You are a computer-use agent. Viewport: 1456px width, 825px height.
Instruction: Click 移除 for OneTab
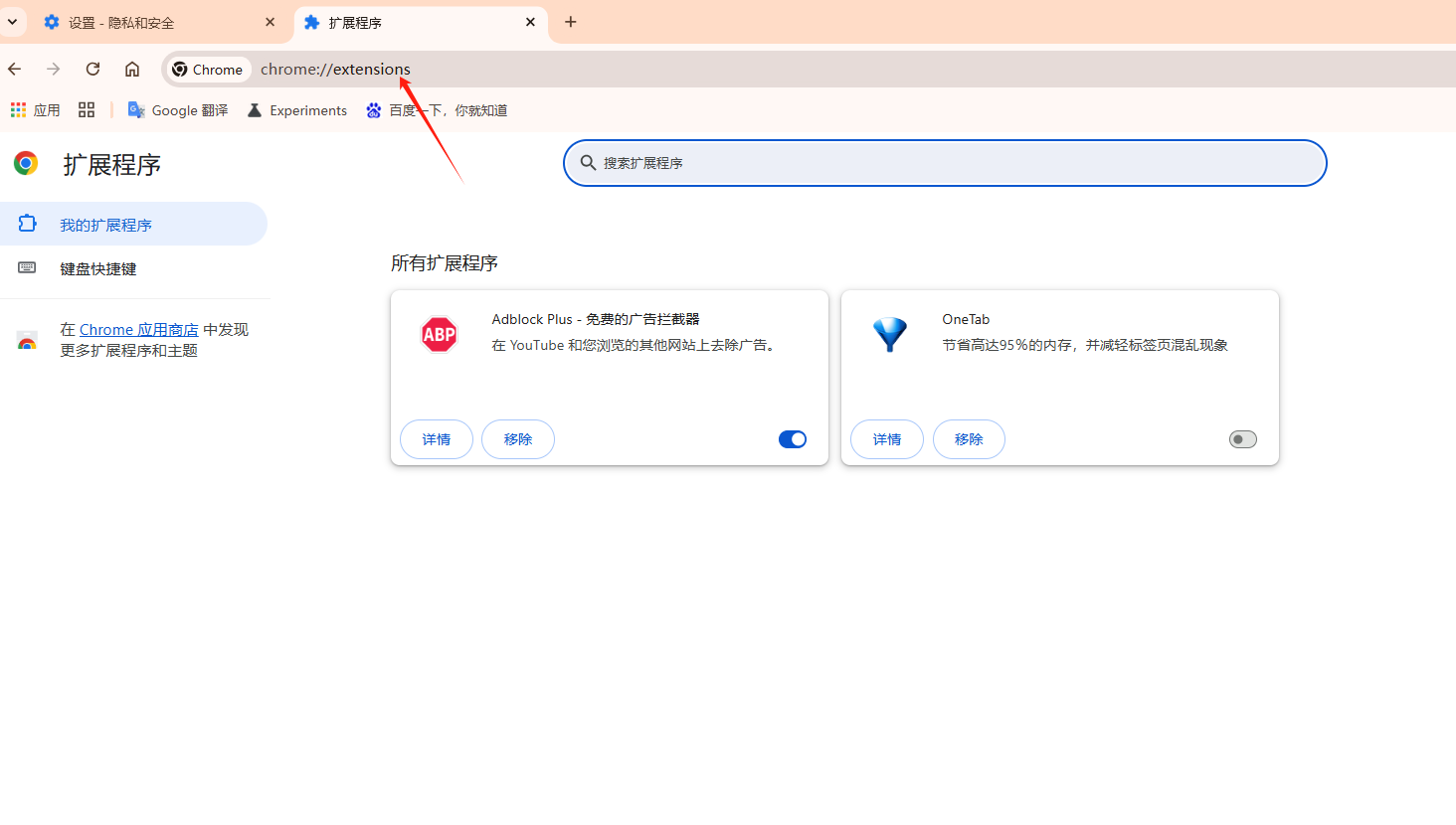(969, 439)
